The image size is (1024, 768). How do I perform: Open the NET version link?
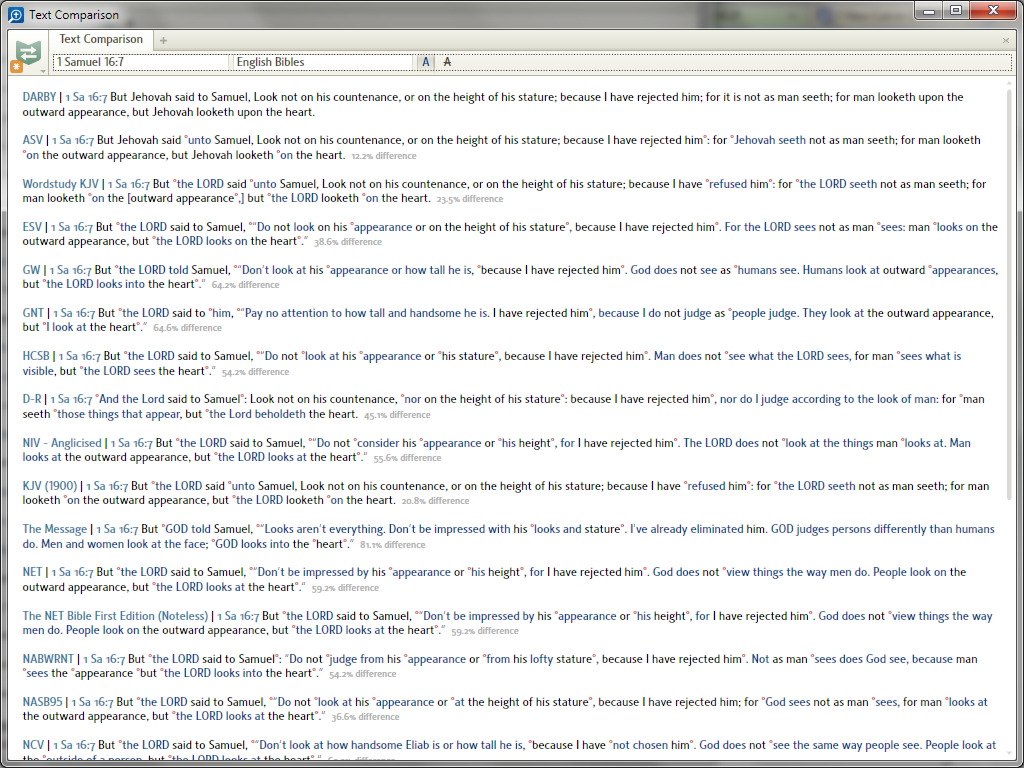point(32,573)
